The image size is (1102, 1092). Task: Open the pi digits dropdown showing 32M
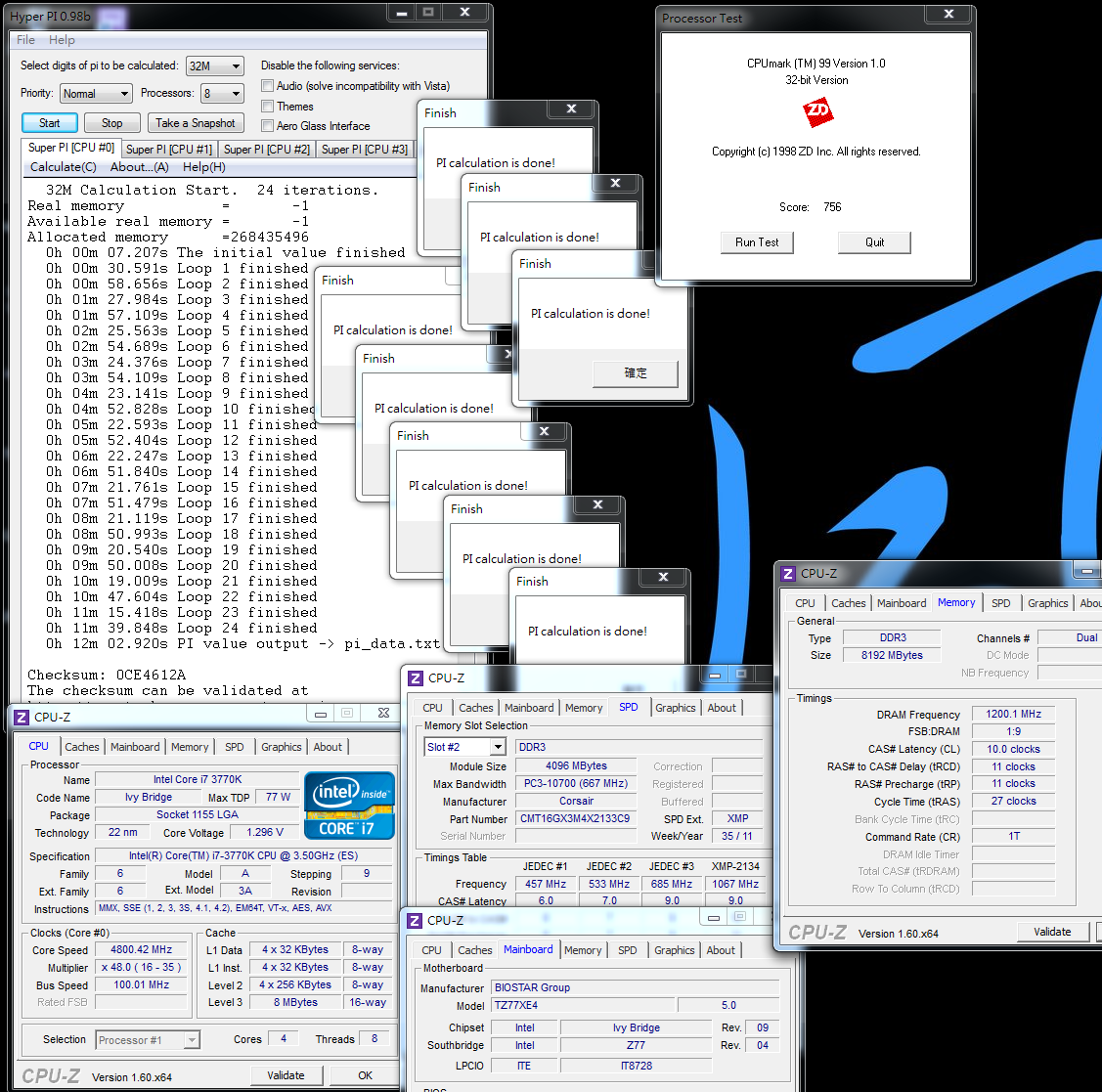point(215,66)
